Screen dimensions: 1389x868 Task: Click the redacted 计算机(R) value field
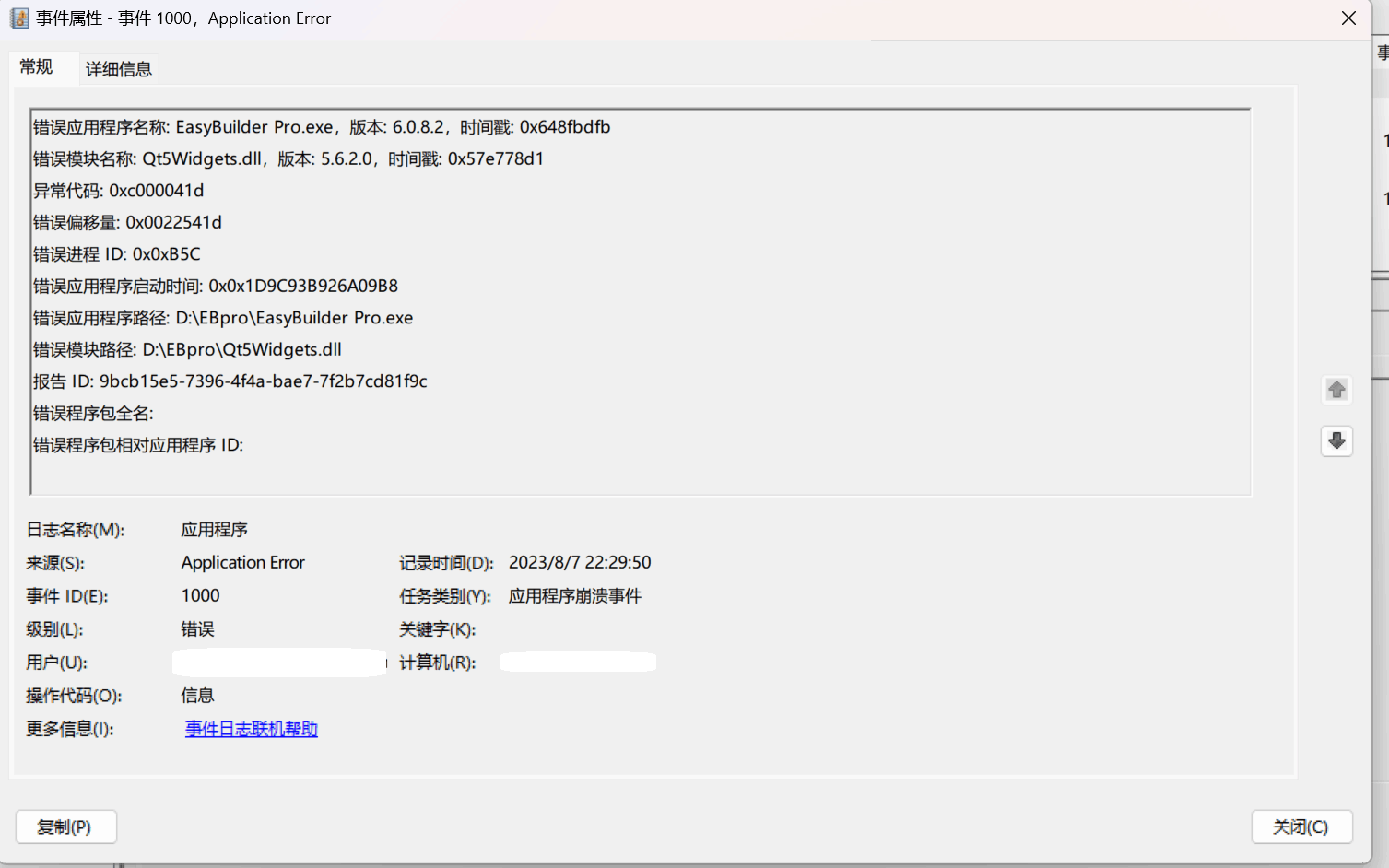(578, 662)
